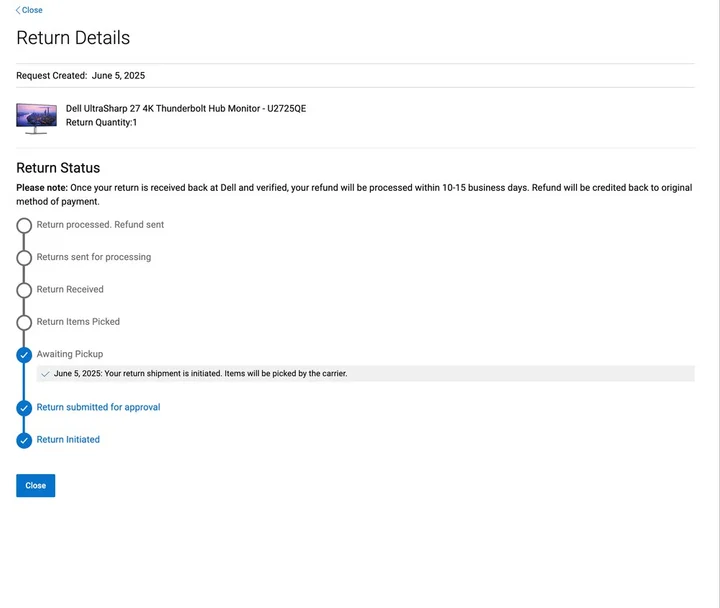Screen dimensions: 720x608
Task: Select the 'Return Initiated' step label
Action: (x=68, y=439)
